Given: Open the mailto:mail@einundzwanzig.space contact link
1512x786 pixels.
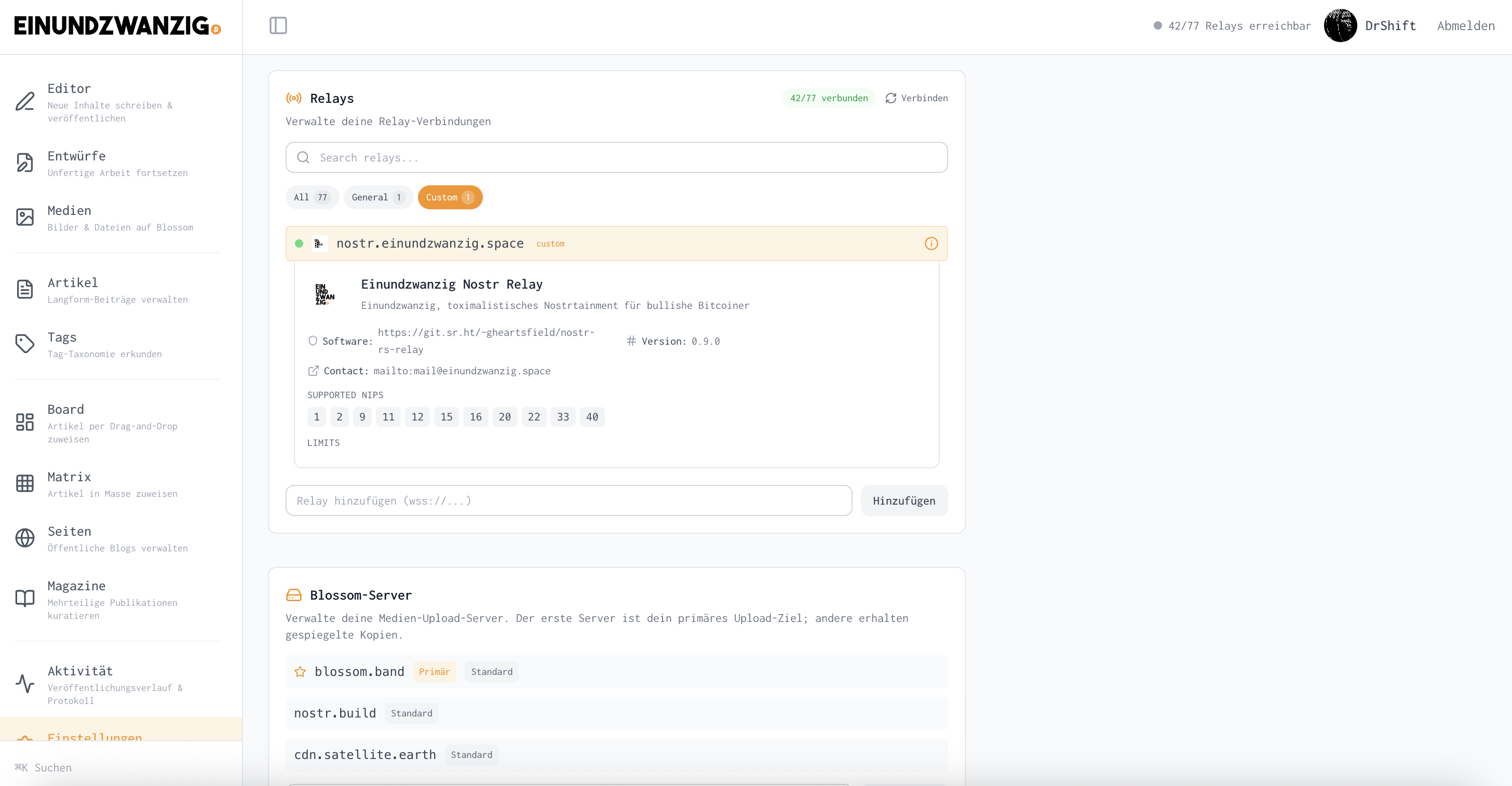Looking at the screenshot, I should pyautogui.click(x=462, y=371).
